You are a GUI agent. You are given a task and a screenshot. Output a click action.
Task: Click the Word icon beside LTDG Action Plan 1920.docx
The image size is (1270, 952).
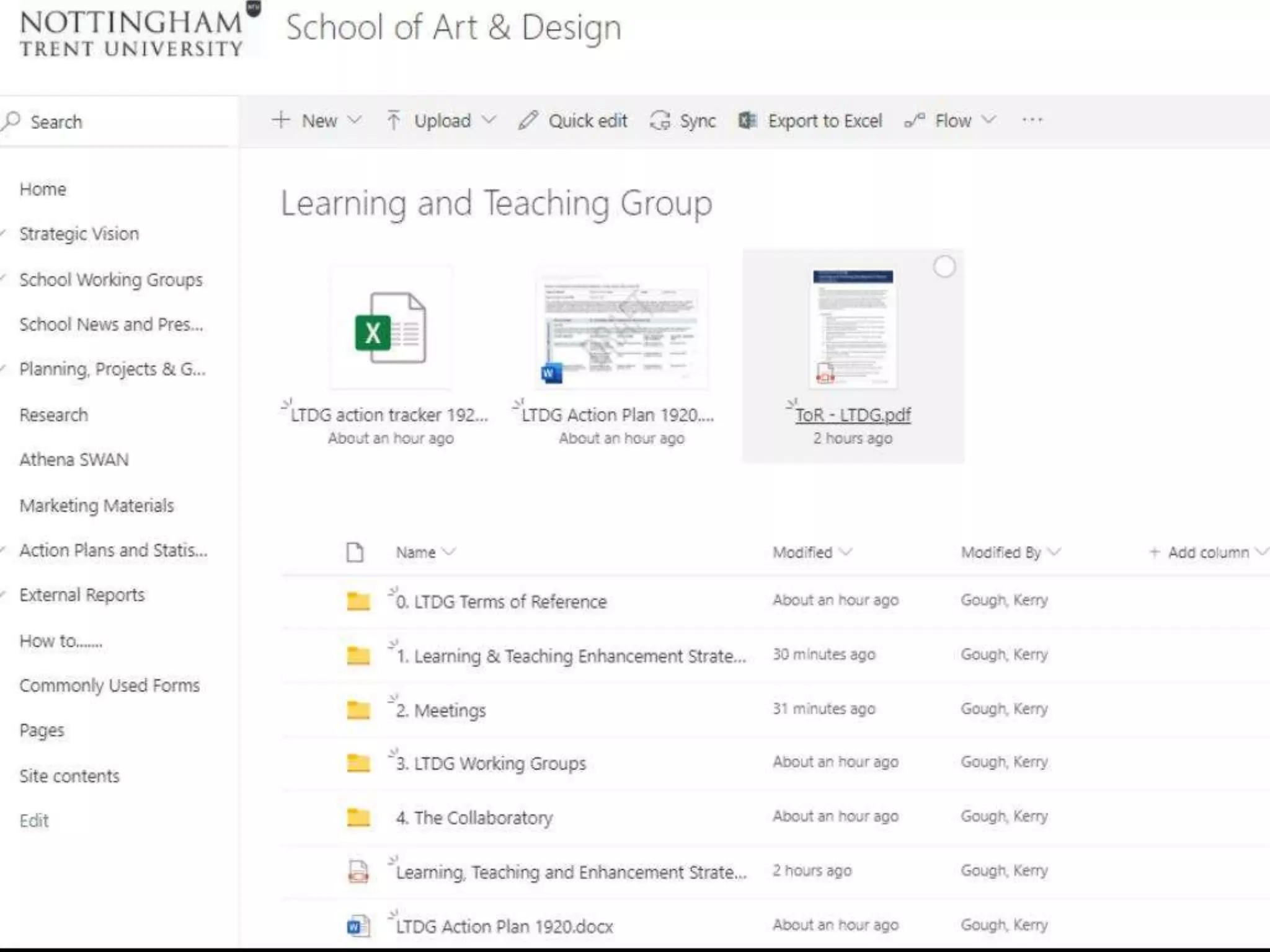click(358, 927)
